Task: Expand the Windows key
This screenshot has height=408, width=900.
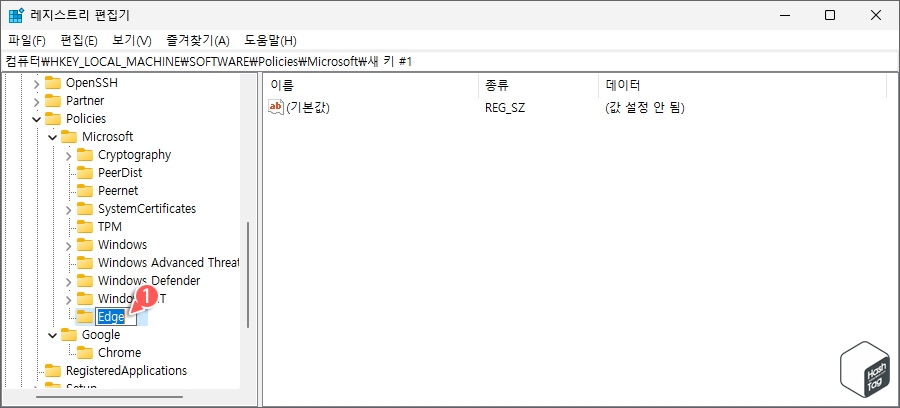Action: (69, 245)
